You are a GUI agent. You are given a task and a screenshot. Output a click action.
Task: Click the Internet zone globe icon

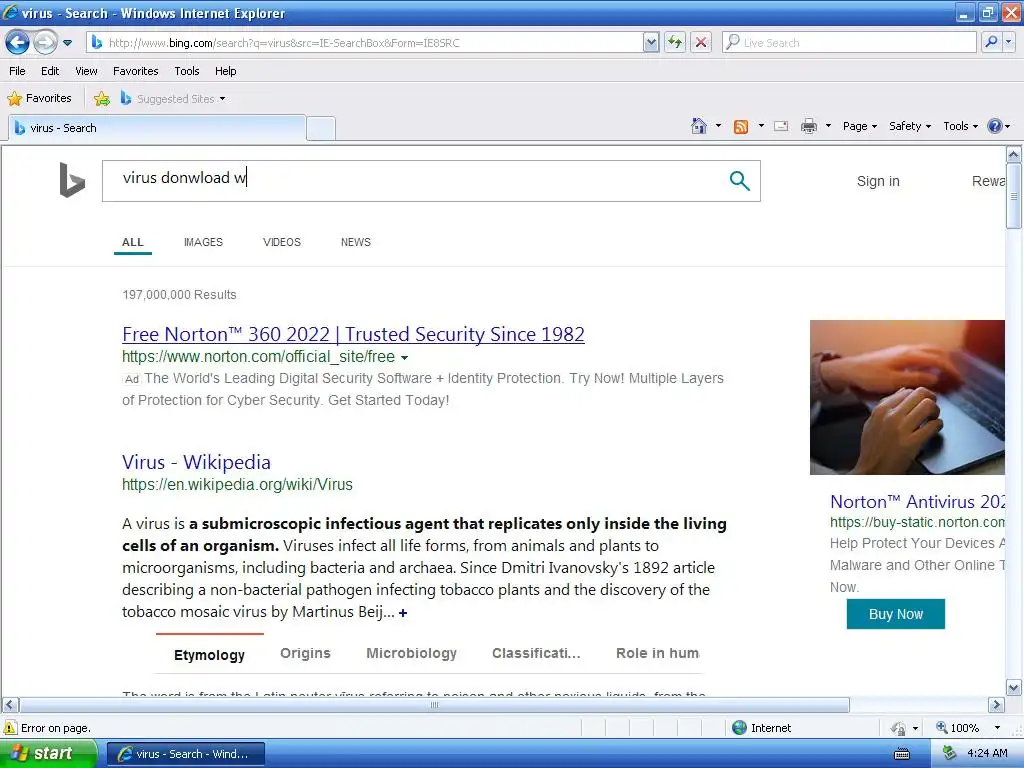(739, 728)
